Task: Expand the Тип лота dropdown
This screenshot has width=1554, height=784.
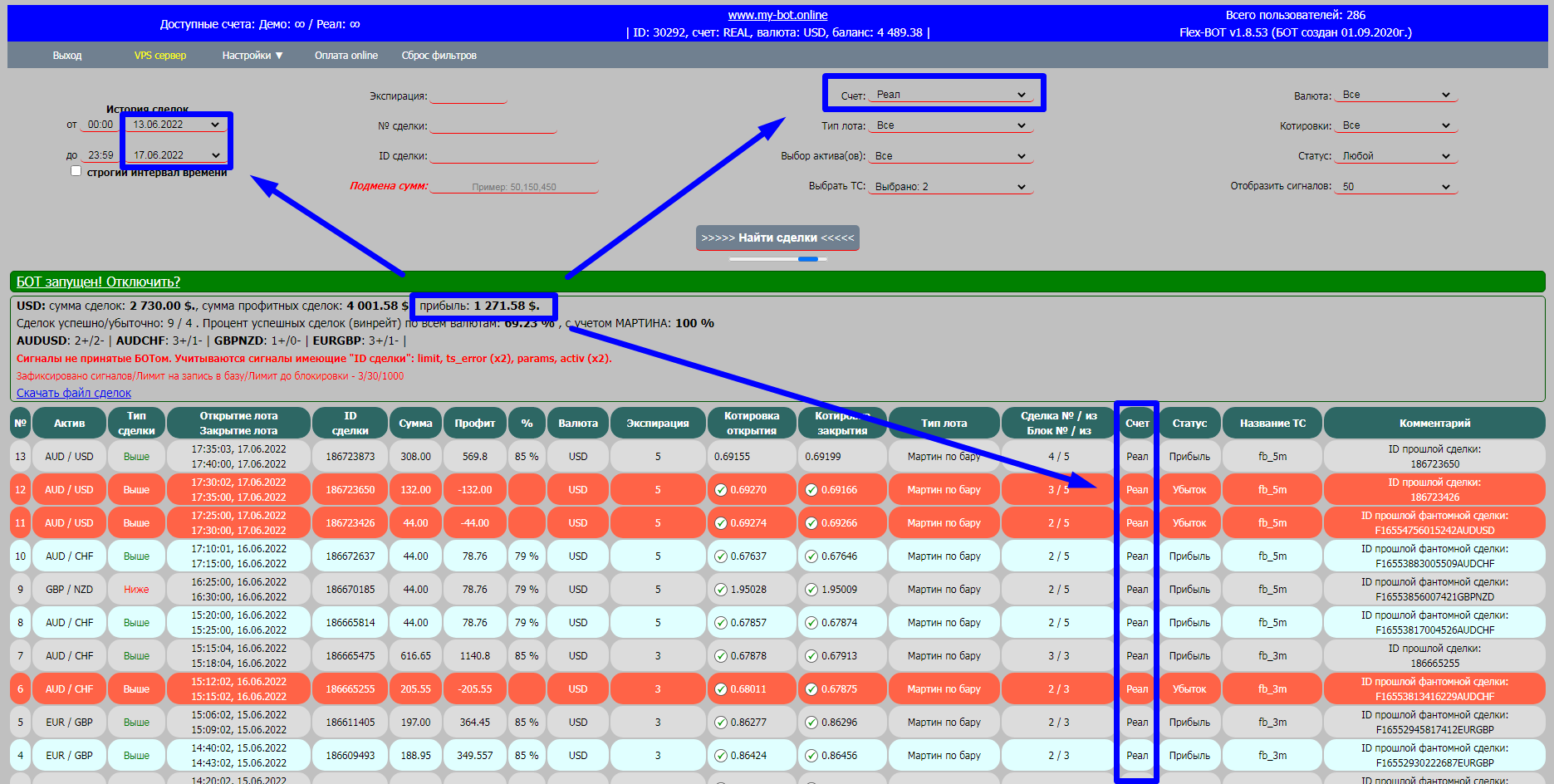Action: [951, 125]
